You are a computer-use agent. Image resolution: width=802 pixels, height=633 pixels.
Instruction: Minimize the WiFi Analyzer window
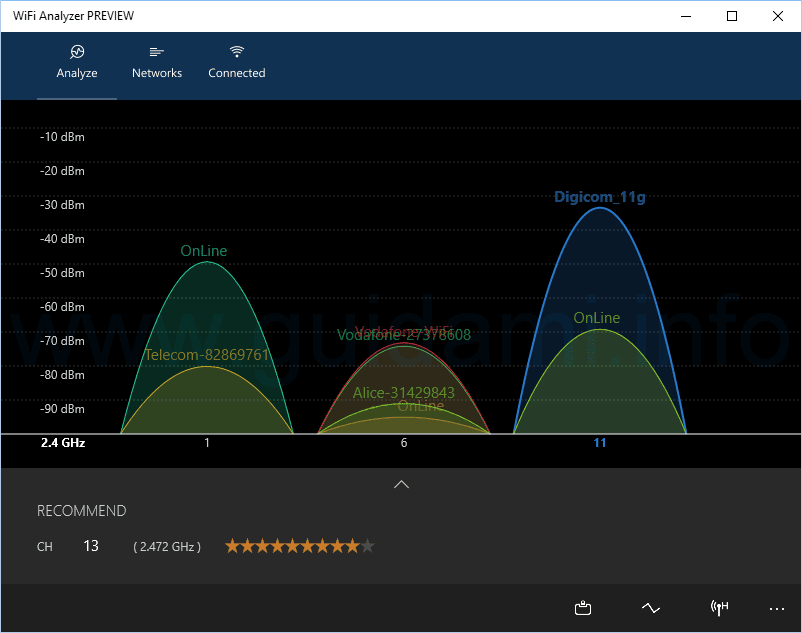tap(686, 16)
